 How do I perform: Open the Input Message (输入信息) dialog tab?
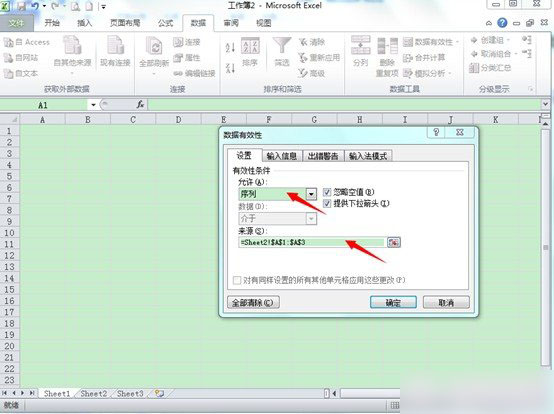point(282,156)
